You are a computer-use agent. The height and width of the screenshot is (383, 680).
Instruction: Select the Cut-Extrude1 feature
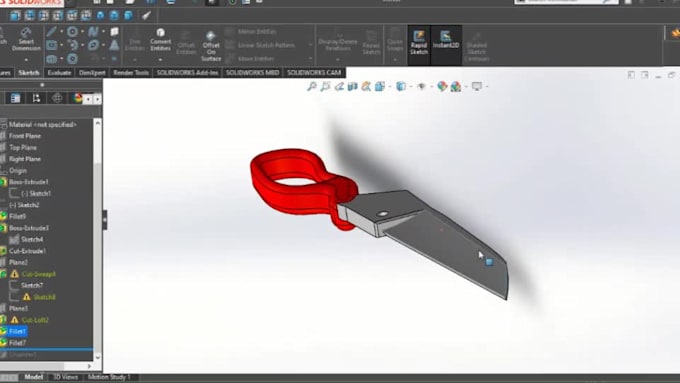pyautogui.click(x=27, y=251)
